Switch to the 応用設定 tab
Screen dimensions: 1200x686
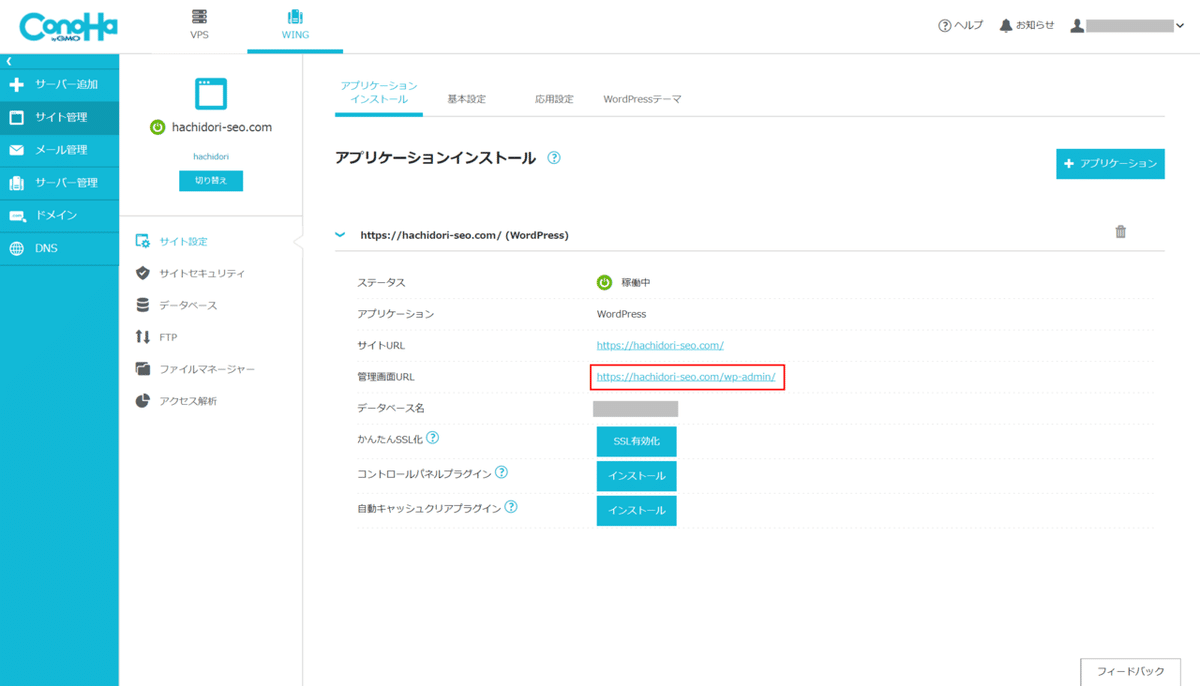click(554, 99)
